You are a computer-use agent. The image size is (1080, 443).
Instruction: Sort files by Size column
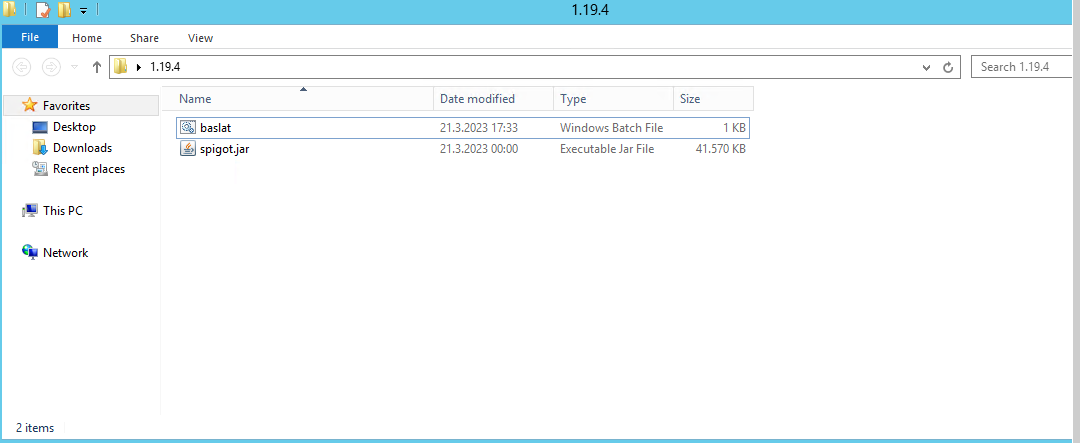click(713, 99)
